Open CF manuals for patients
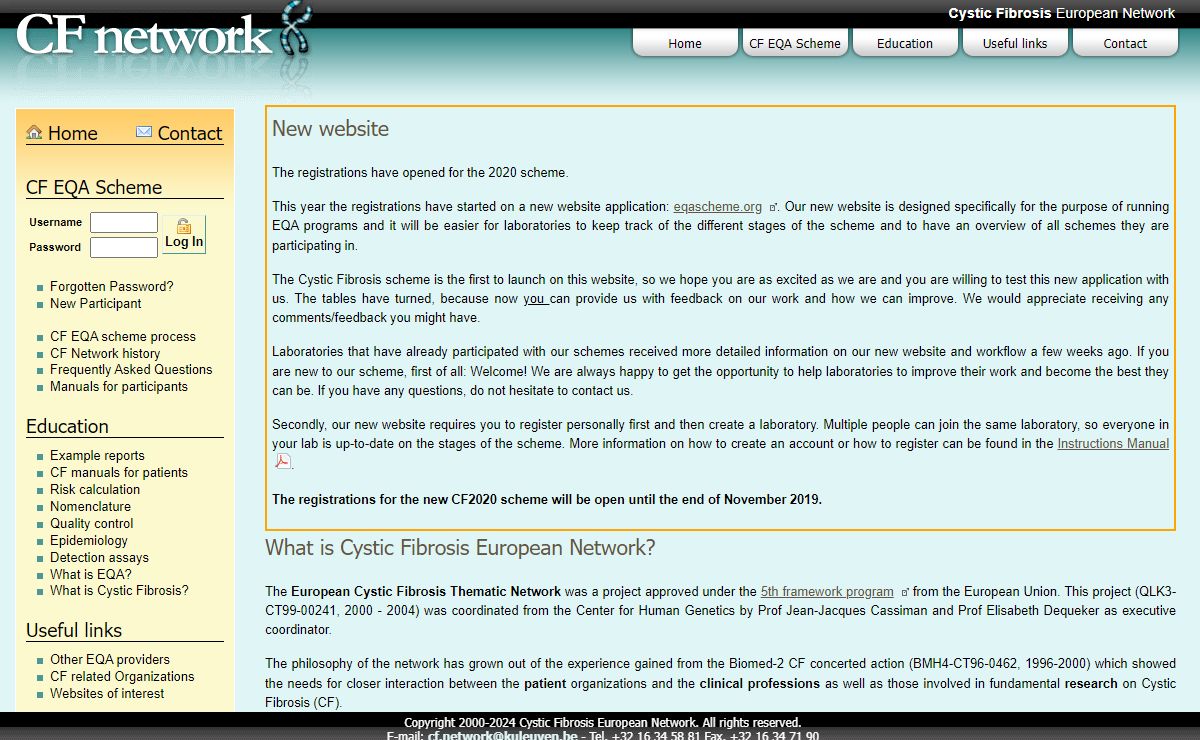The image size is (1200, 740). point(119,472)
